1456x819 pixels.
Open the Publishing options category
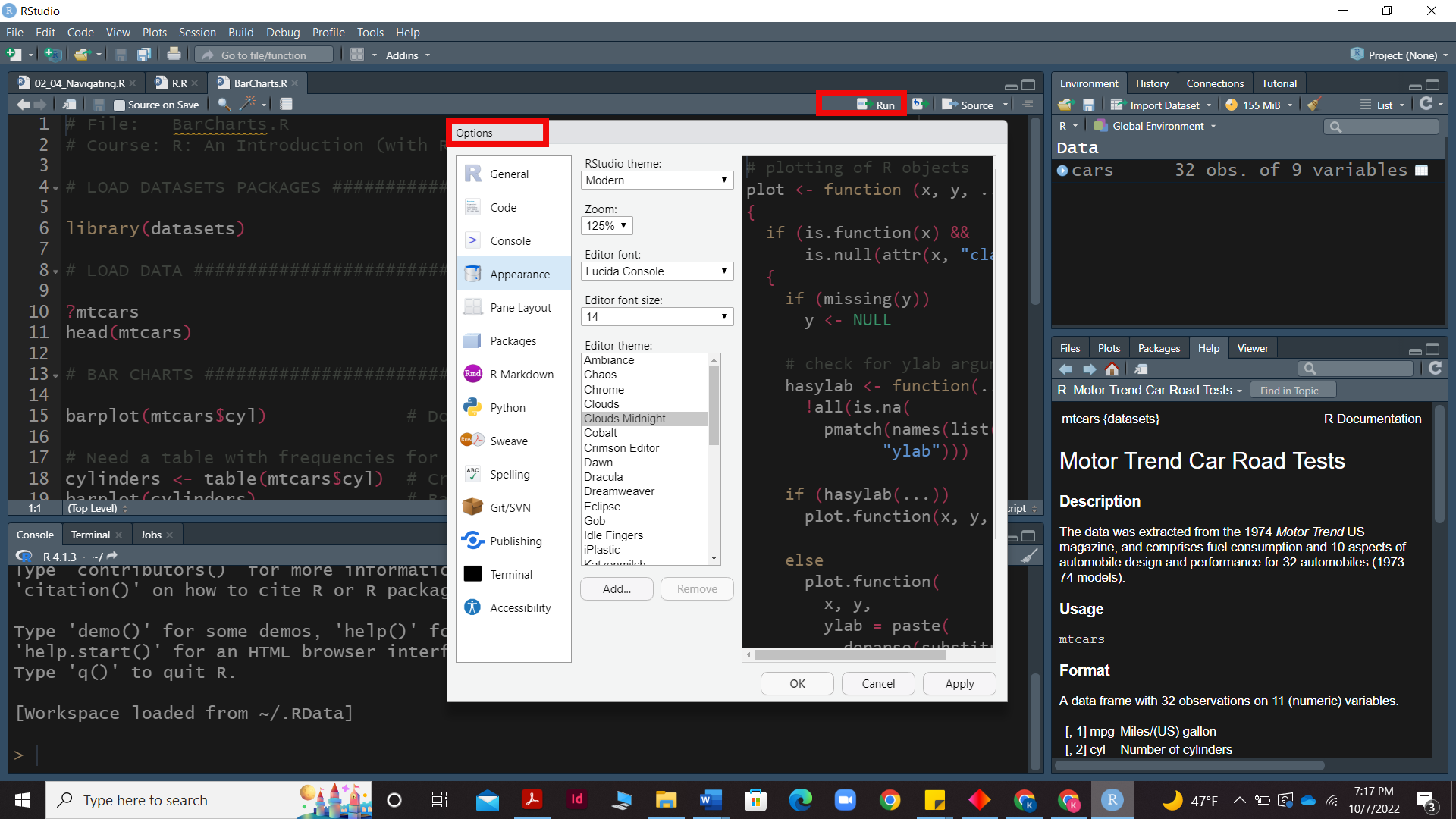pyautogui.click(x=513, y=541)
